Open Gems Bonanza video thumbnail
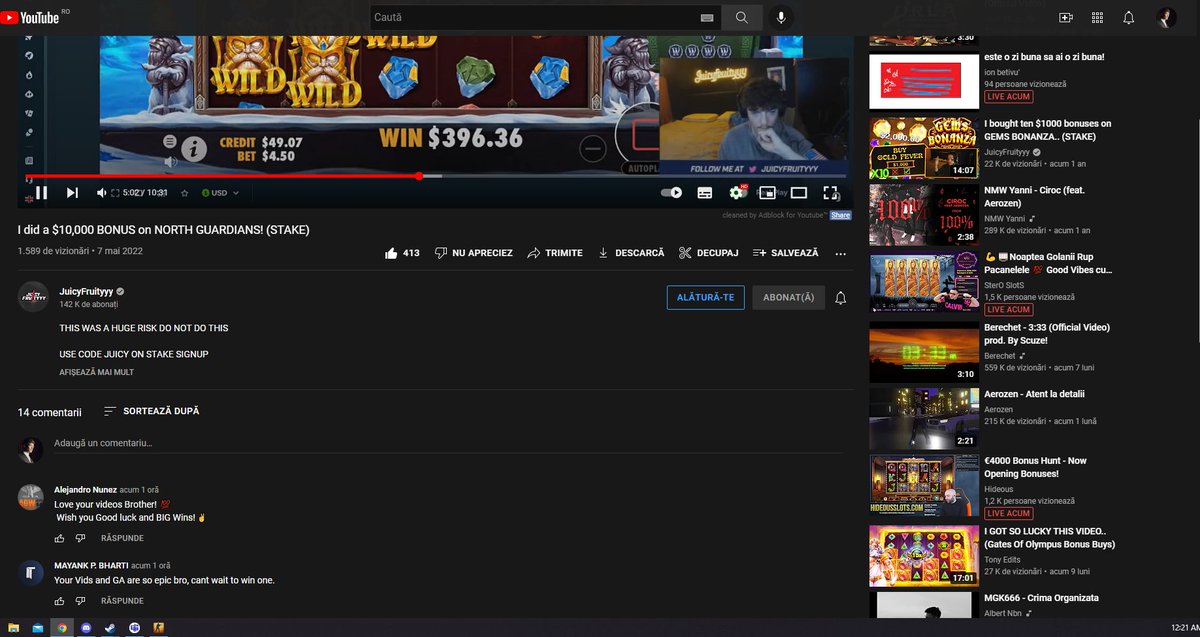Image resolution: width=1200 pixels, height=637 pixels. [x=924, y=147]
